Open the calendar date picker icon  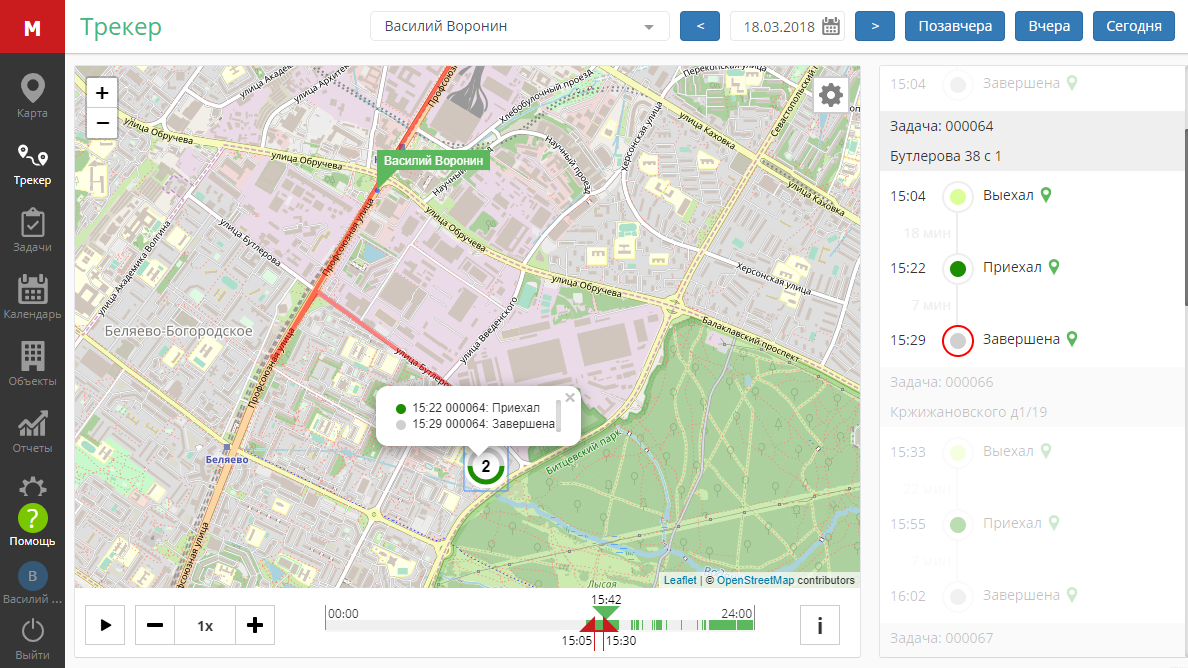[x=830, y=27]
